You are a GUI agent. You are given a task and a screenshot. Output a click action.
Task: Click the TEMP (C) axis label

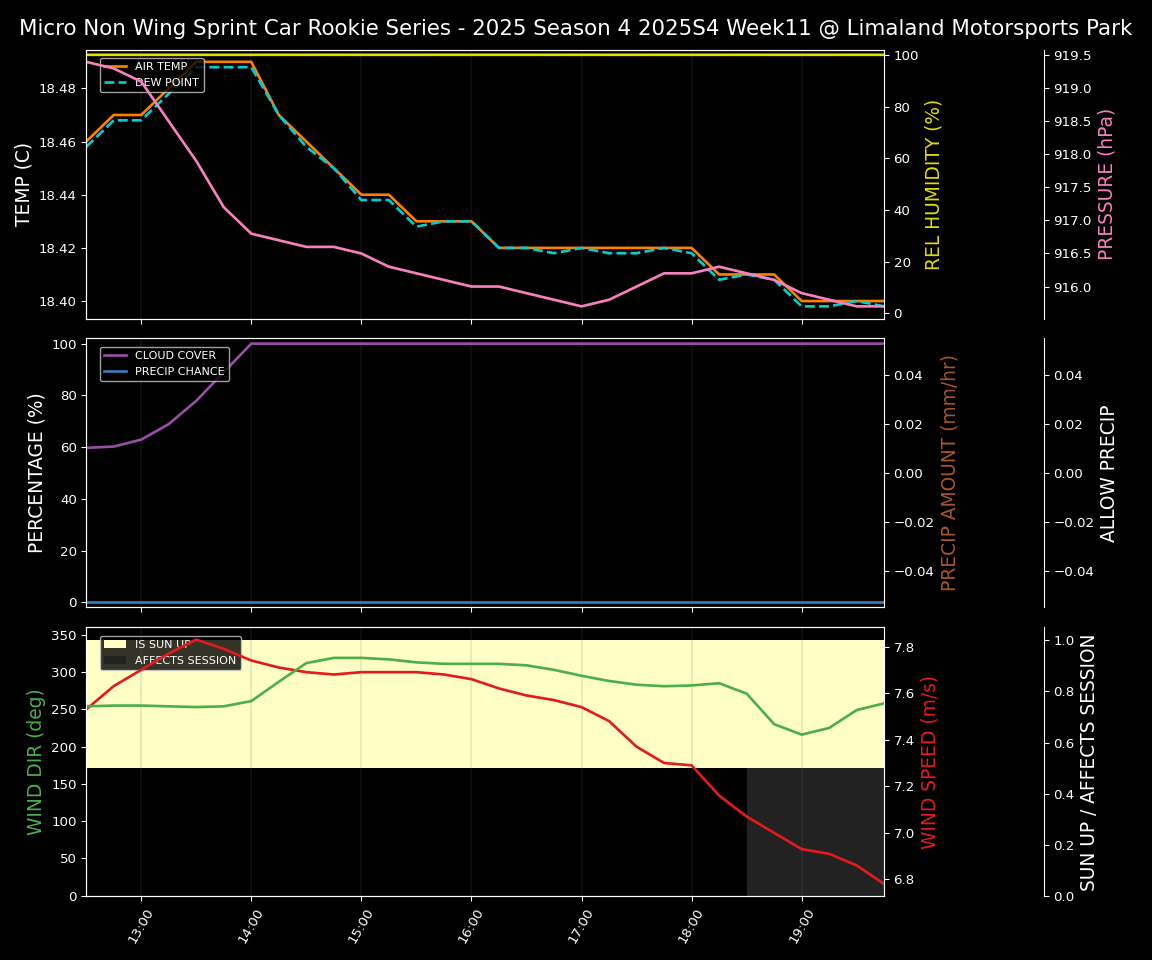tap(24, 185)
